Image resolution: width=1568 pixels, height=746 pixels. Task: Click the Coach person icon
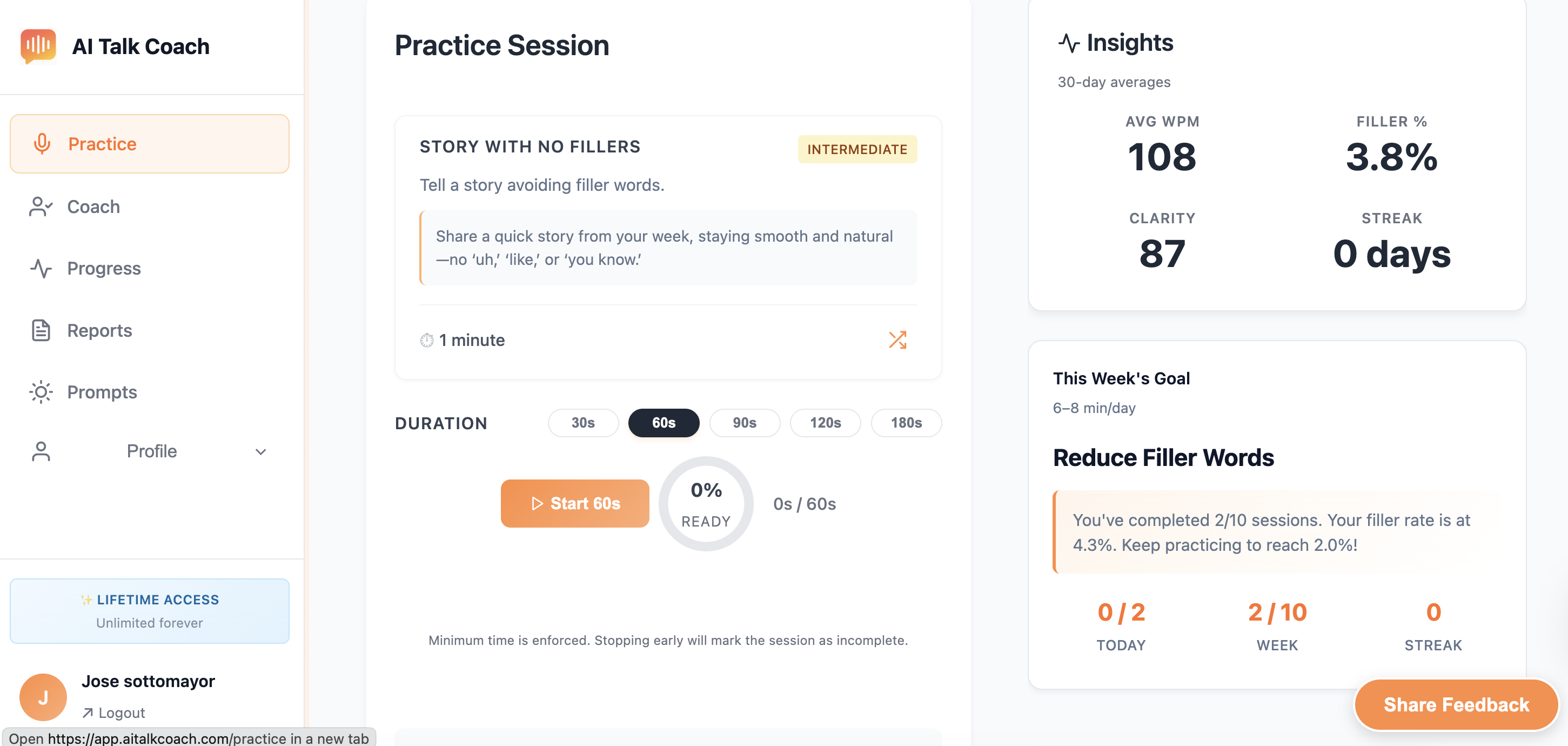[x=41, y=207]
